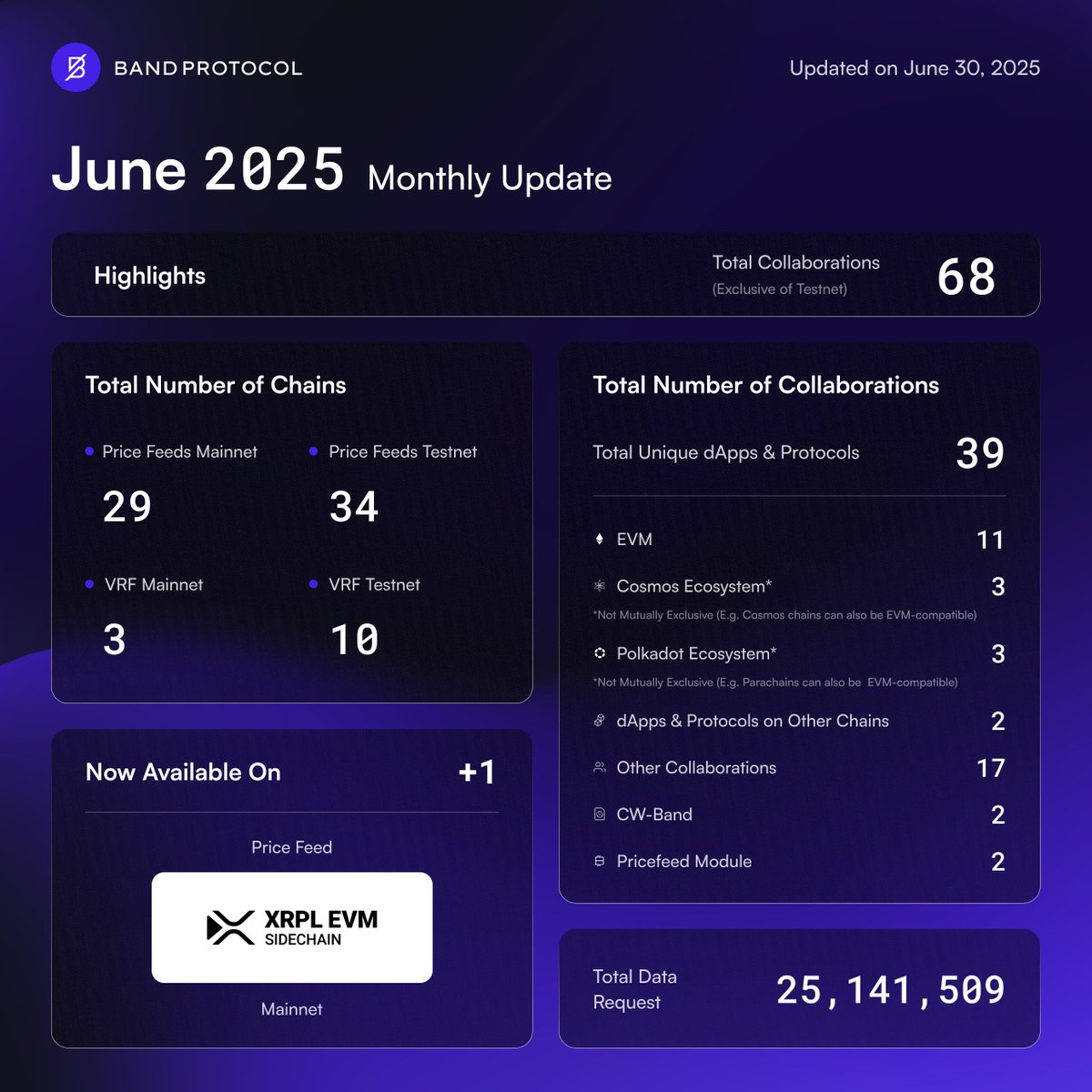This screenshot has height=1092, width=1092.
Task: Click the 'Other Collaborations' row label
Action: click(697, 767)
